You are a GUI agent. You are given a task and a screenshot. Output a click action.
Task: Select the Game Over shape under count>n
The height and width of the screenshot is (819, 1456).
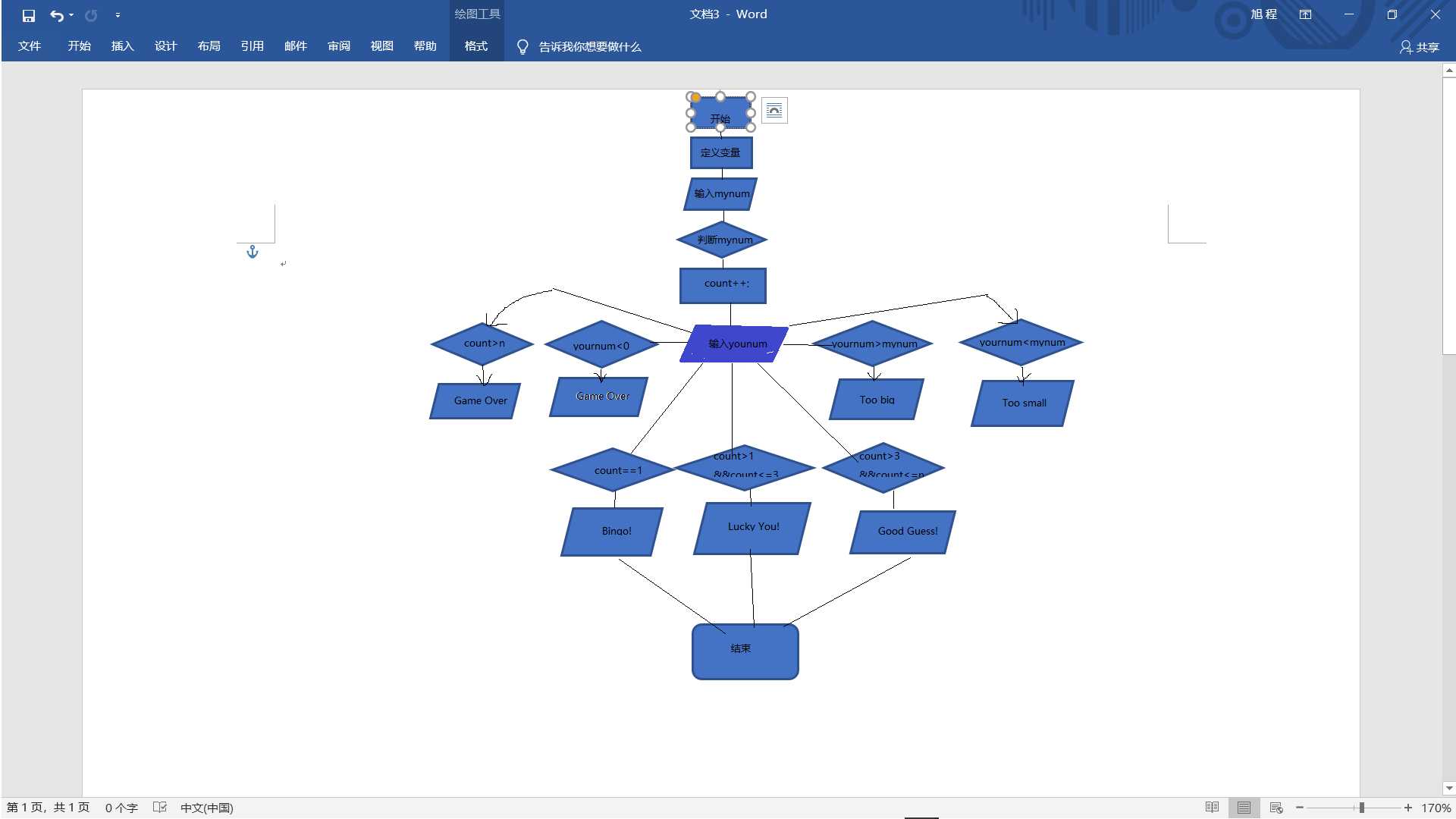point(475,400)
